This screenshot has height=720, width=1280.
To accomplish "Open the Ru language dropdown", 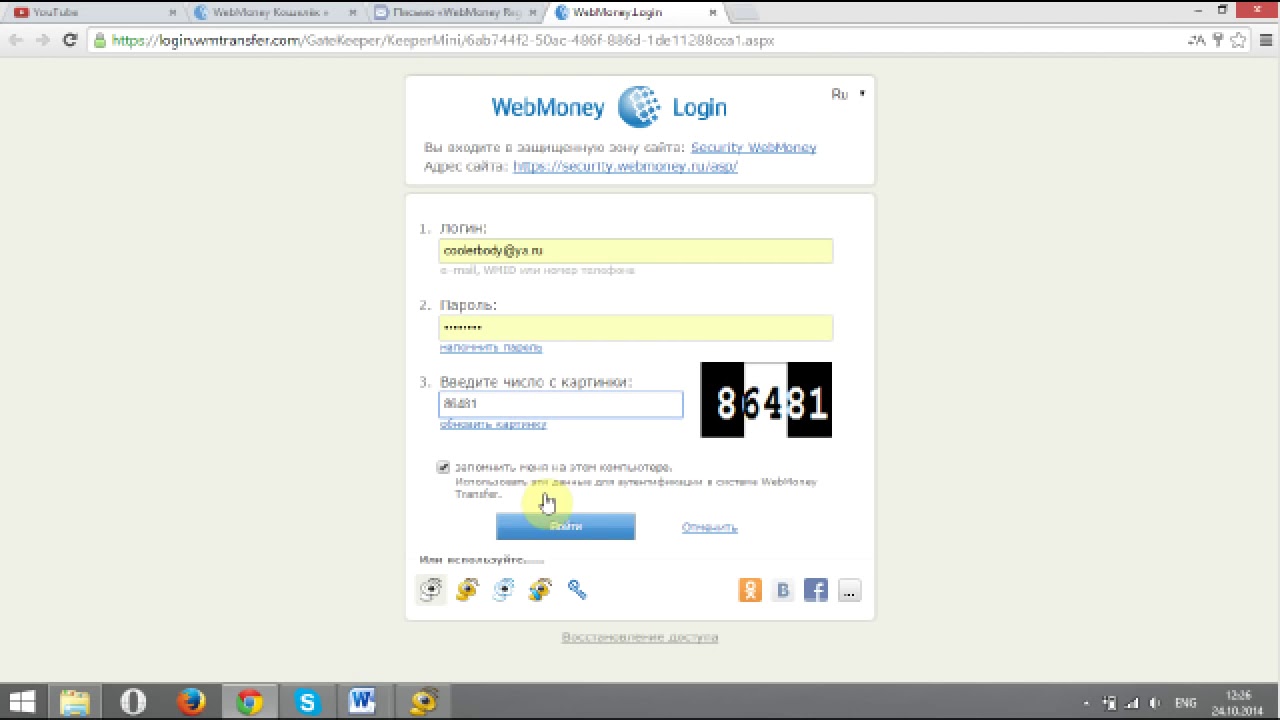I will click(x=848, y=94).
